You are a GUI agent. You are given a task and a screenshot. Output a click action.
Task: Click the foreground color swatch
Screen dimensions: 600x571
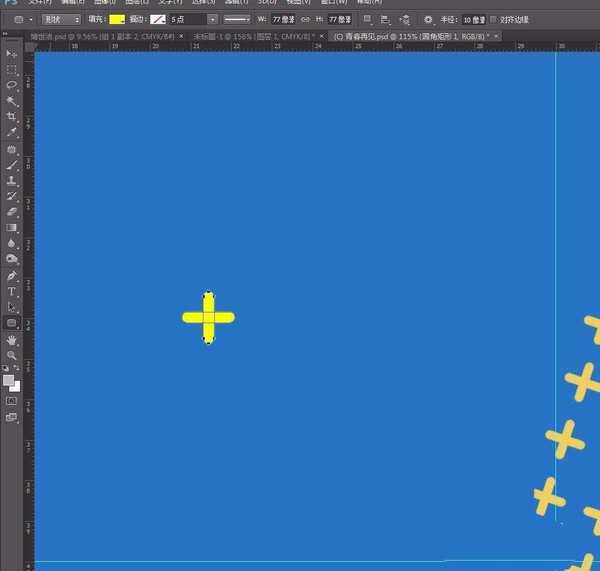[x=8, y=380]
